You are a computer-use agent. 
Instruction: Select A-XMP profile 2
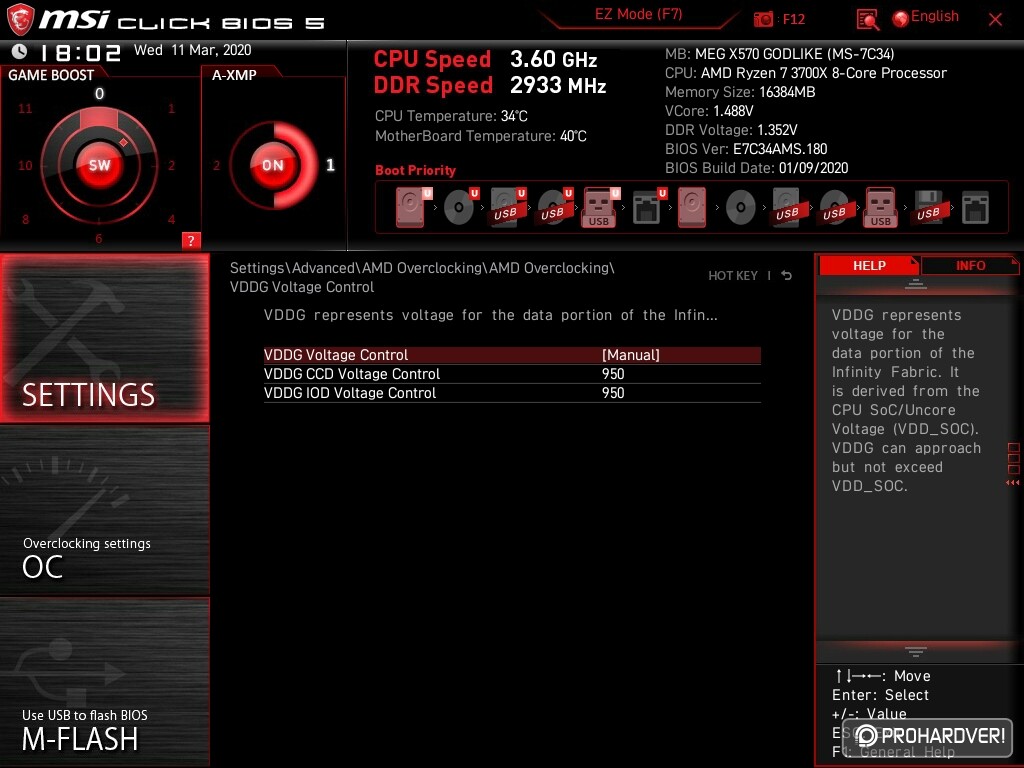(x=216, y=165)
